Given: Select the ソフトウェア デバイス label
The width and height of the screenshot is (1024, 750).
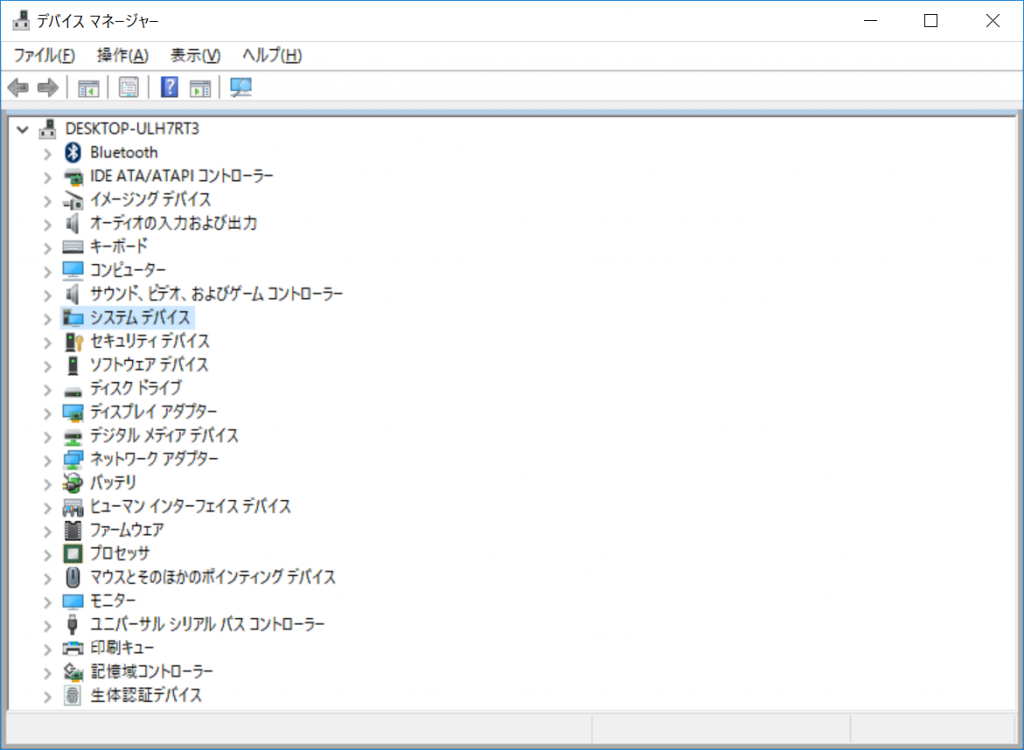Looking at the screenshot, I should pos(150,365).
